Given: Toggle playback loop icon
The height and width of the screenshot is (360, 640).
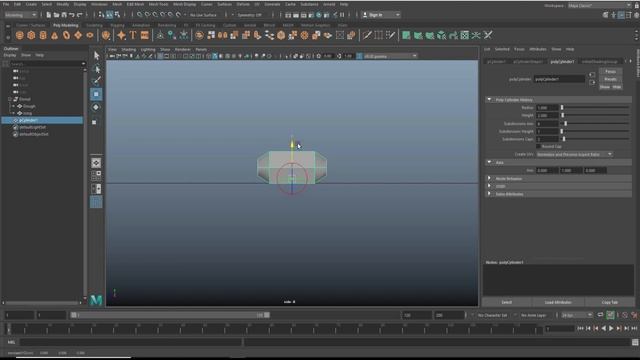Looking at the screenshot, I should (600, 315).
